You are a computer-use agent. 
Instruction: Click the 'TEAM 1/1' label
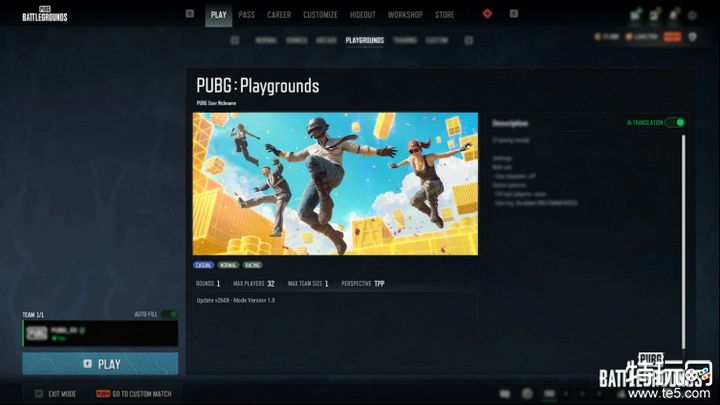(x=33, y=315)
